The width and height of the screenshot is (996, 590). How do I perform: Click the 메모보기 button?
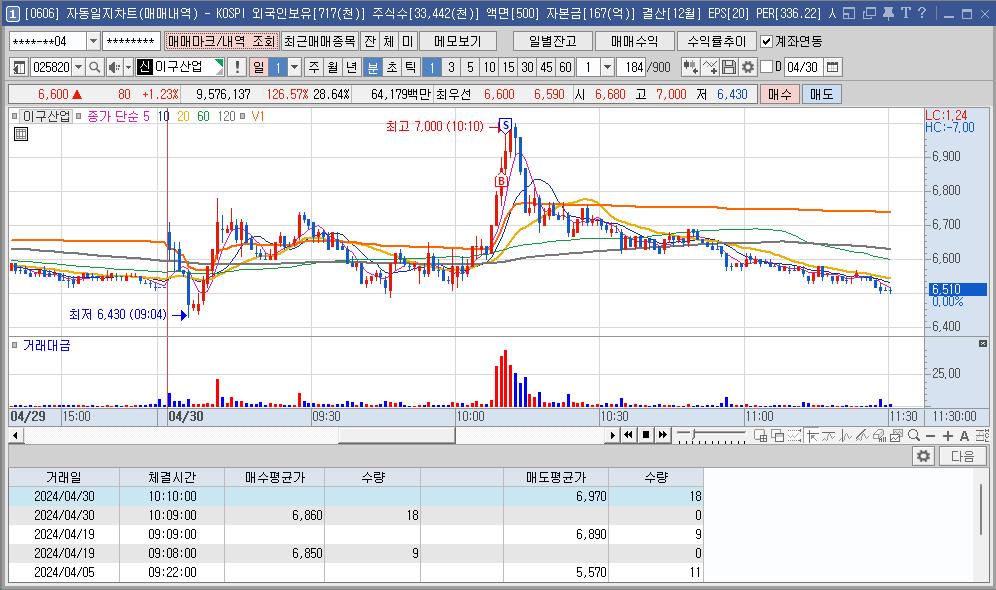(x=457, y=41)
